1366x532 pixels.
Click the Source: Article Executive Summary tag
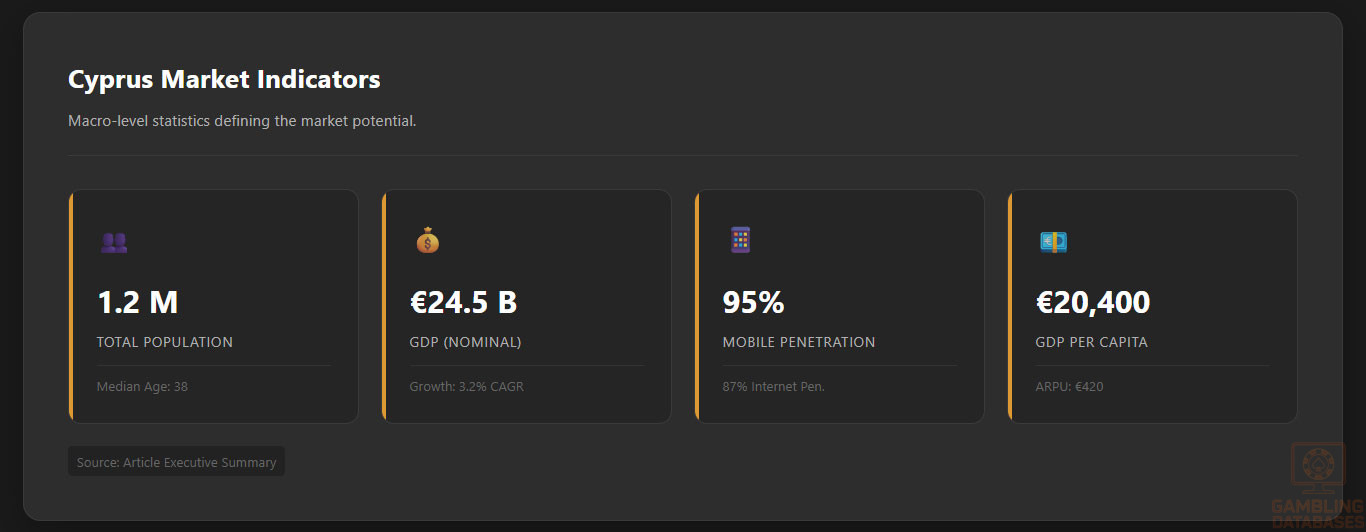coord(176,462)
